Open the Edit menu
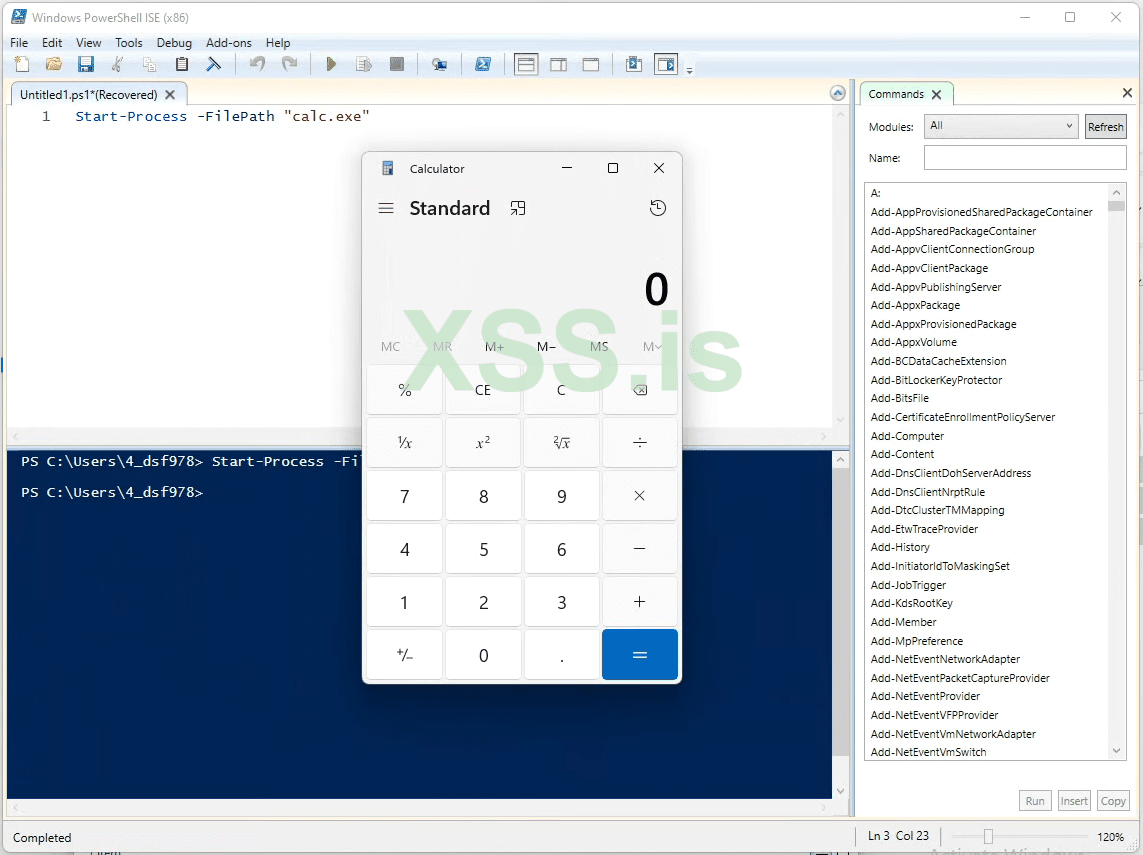 pyautogui.click(x=52, y=42)
